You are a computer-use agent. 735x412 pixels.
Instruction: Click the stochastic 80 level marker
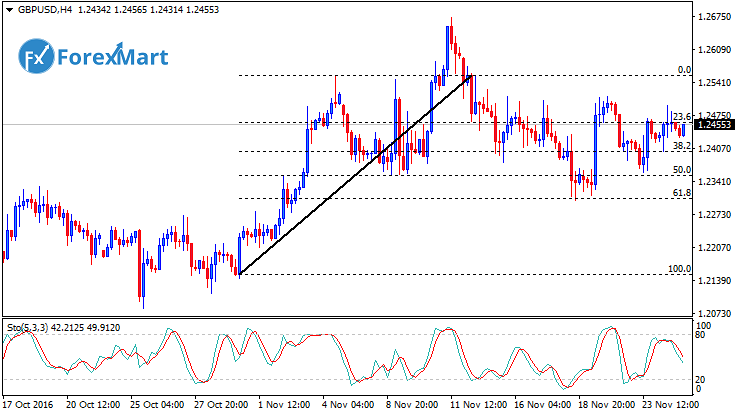[700, 336]
